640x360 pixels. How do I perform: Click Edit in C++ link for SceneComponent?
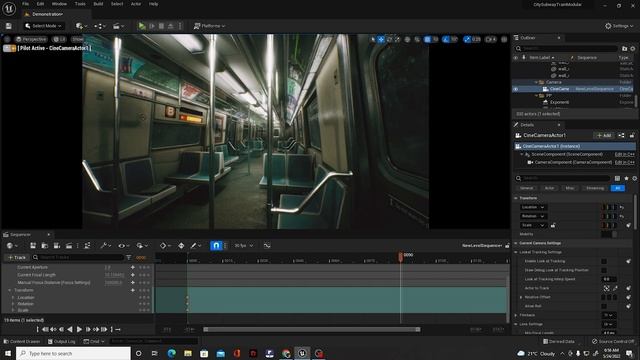point(624,154)
